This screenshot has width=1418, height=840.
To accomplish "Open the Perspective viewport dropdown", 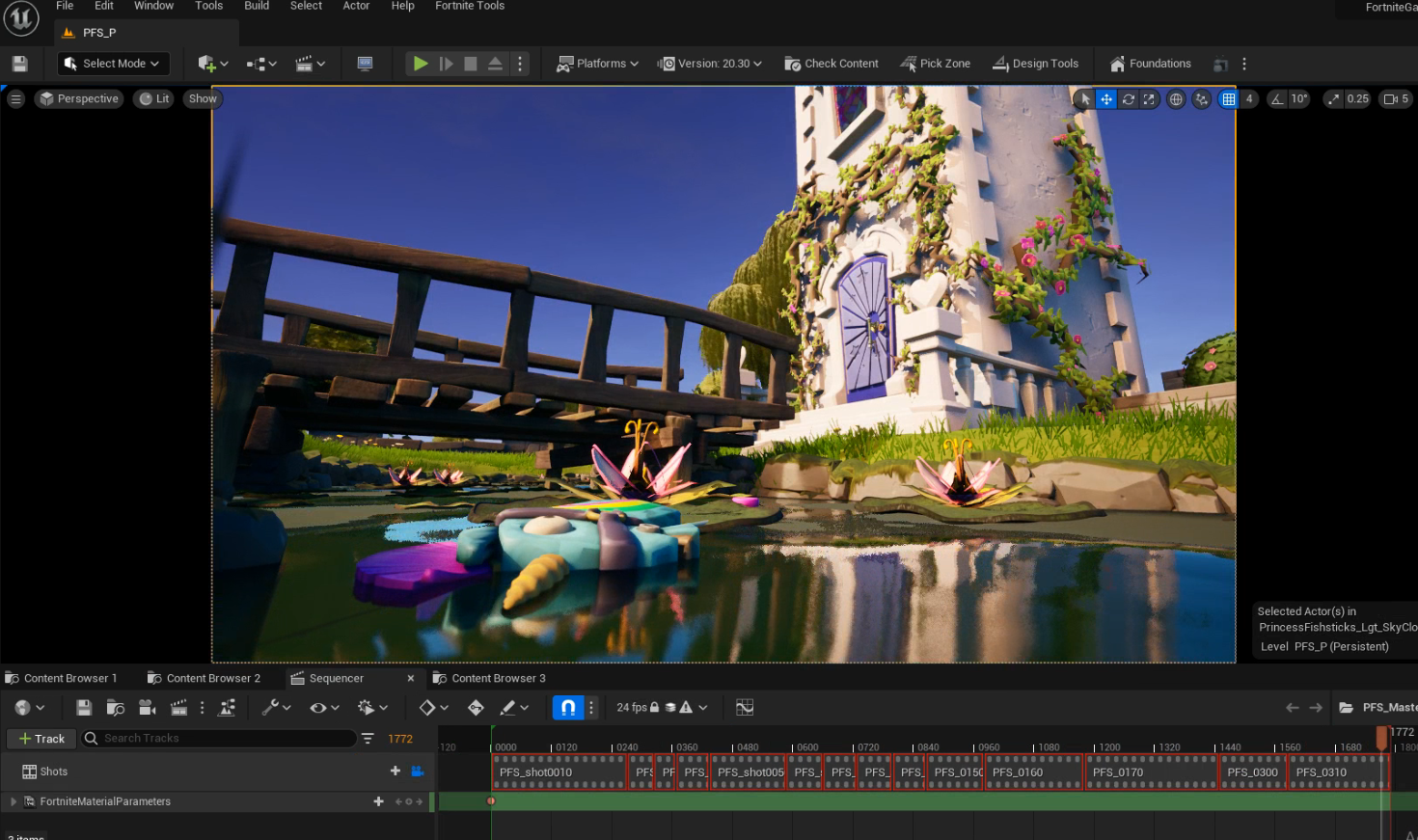I will [x=78, y=98].
